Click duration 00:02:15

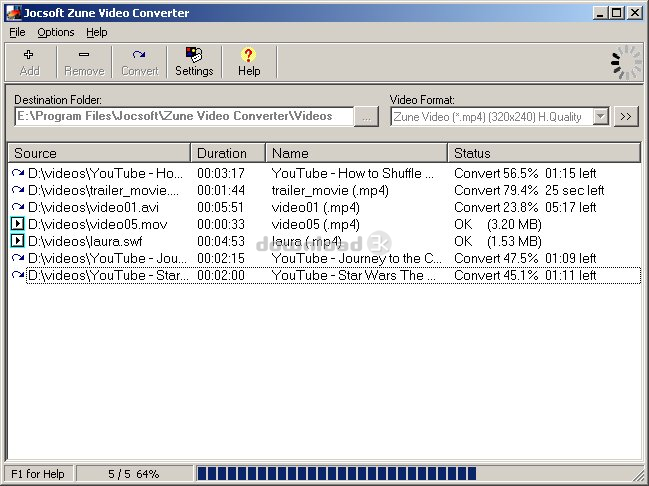click(x=221, y=258)
